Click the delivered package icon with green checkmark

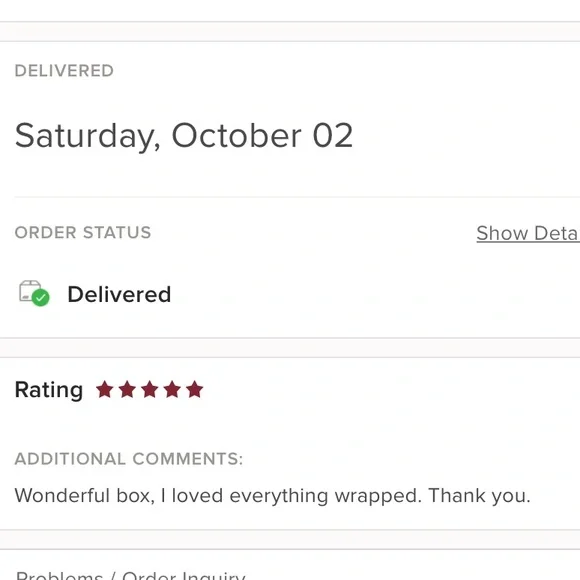tap(34, 293)
